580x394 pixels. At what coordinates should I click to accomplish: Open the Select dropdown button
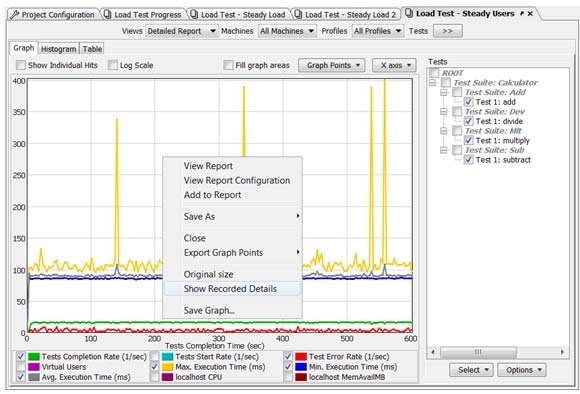pyautogui.click(x=471, y=370)
